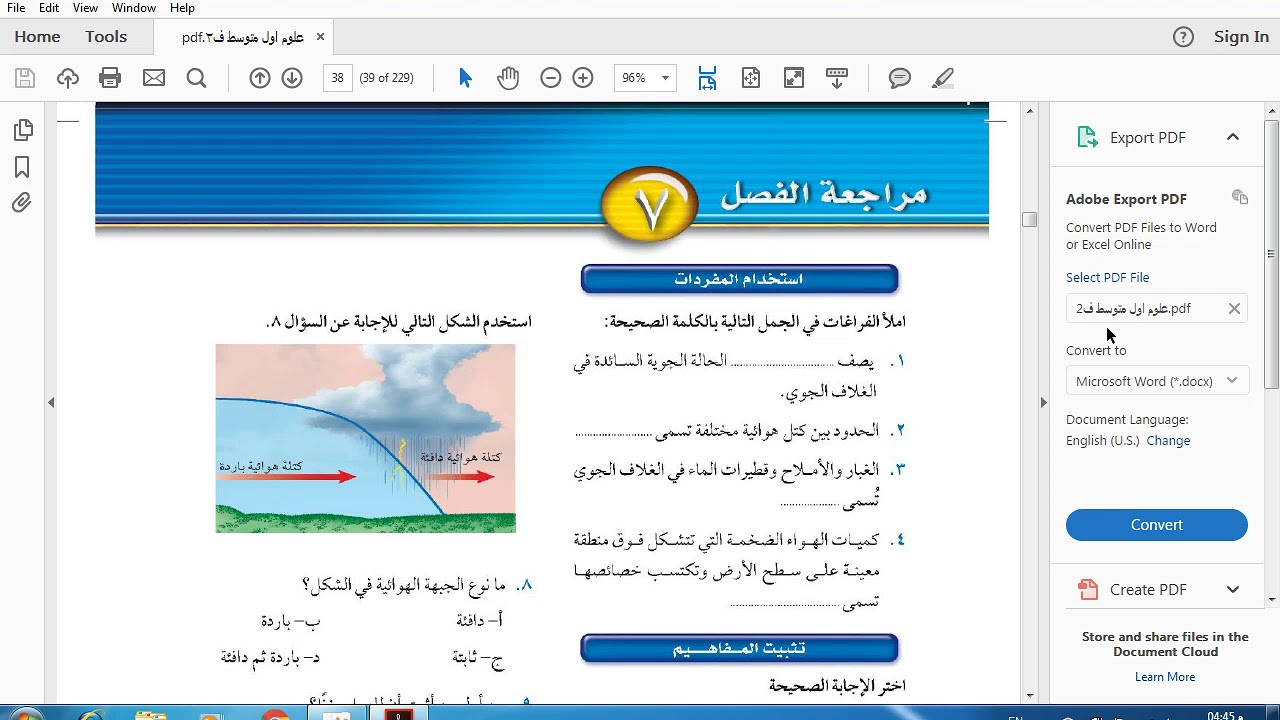Activate the Hand pan tool

pos(508,78)
